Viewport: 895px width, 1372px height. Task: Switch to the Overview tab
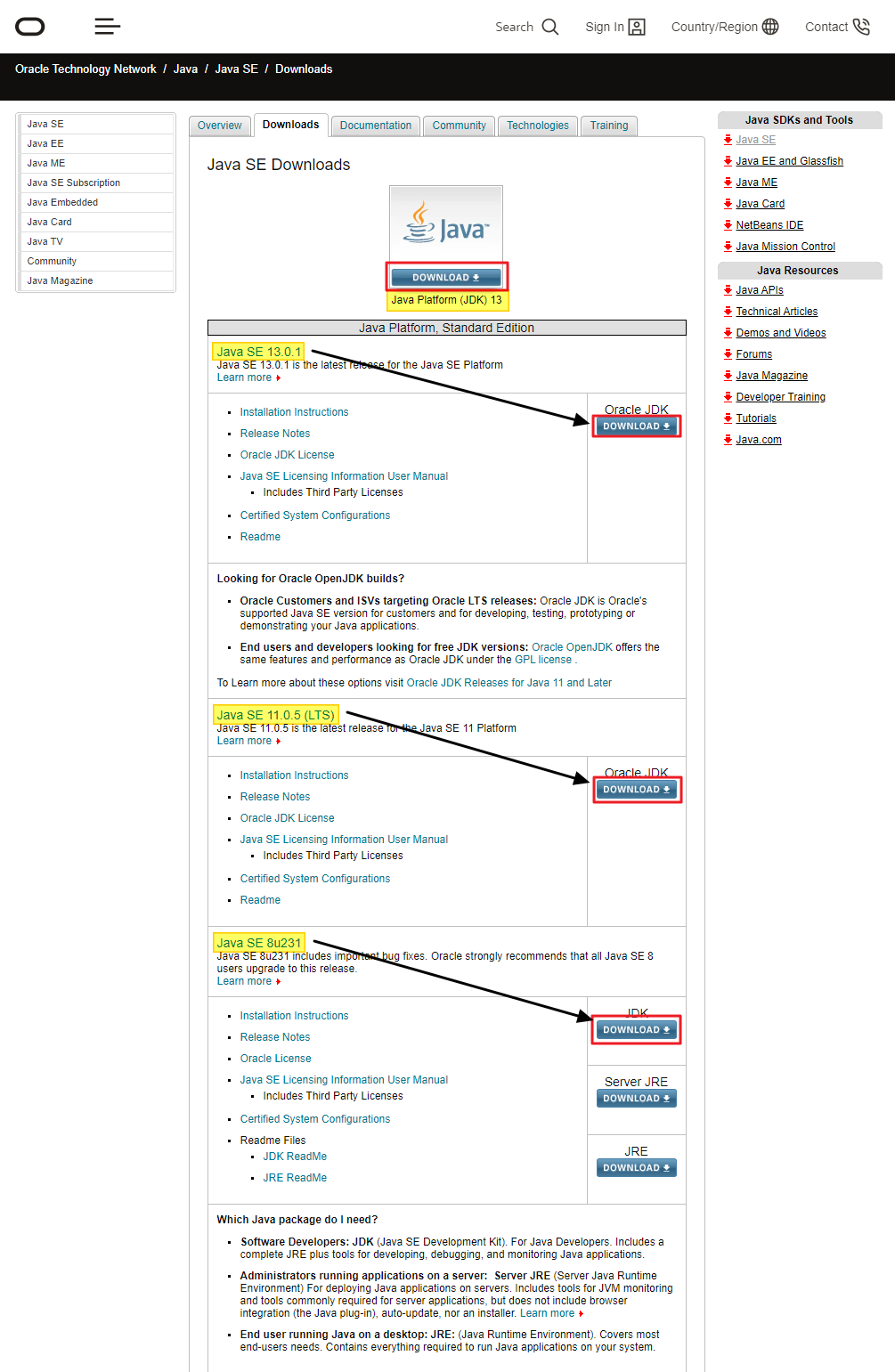coord(220,126)
